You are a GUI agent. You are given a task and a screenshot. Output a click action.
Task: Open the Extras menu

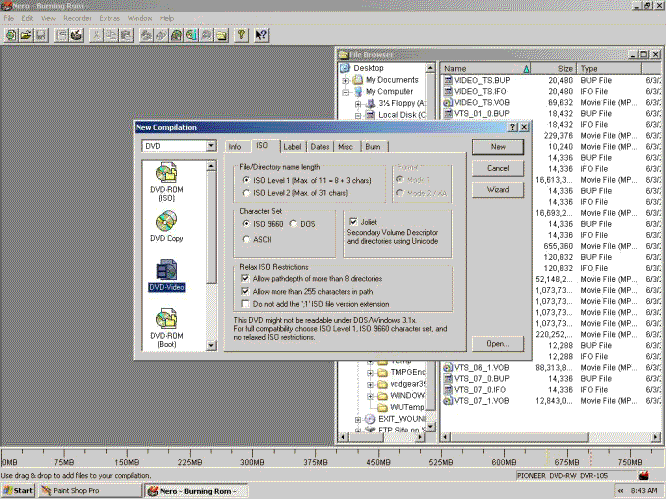click(110, 18)
